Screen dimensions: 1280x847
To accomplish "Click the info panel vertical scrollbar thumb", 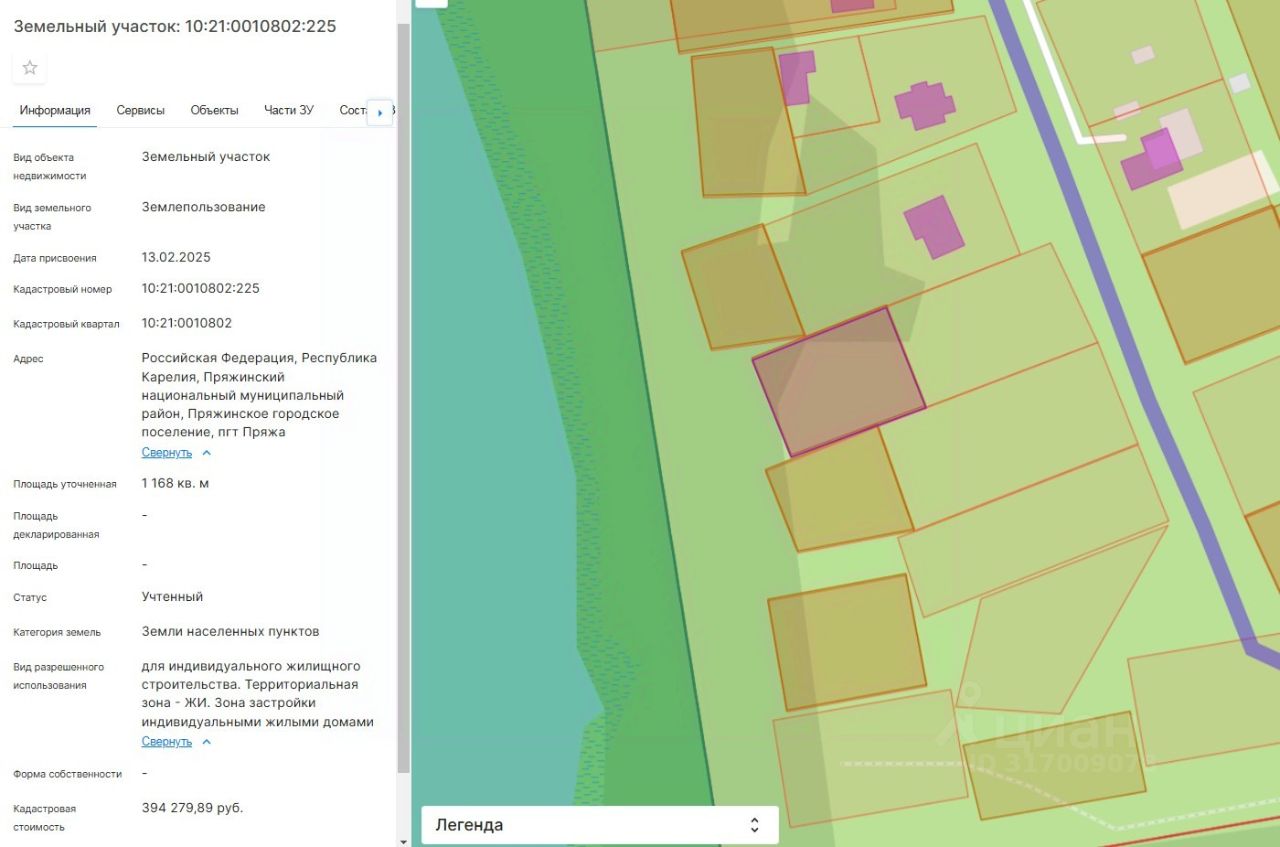I will [403, 398].
